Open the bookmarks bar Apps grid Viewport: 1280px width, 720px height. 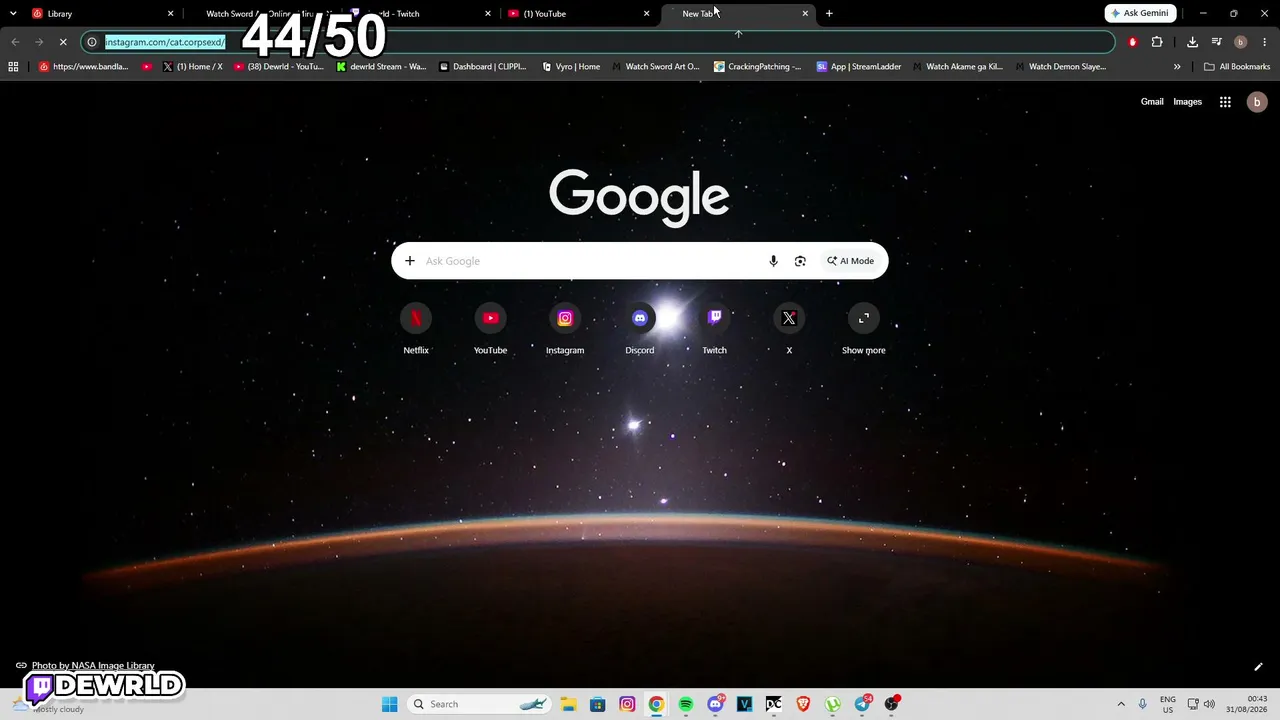(x=13, y=67)
